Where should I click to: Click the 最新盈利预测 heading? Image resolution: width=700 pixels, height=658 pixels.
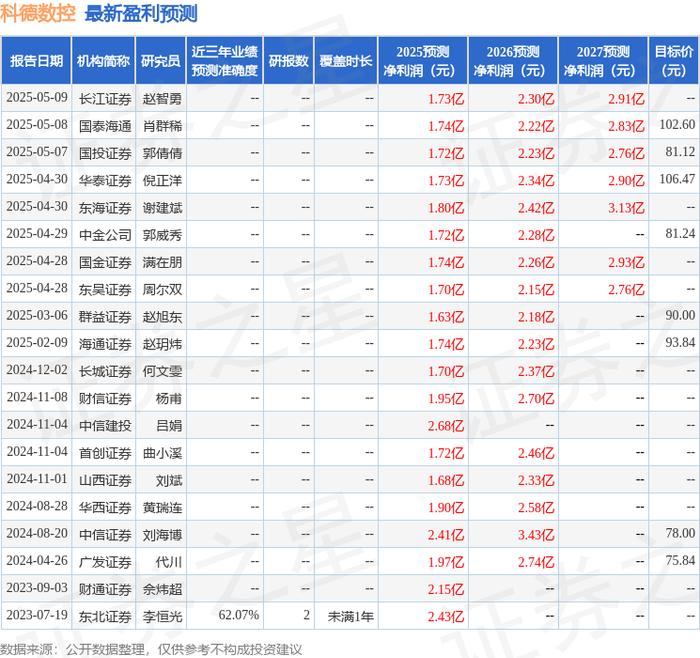pyautogui.click(x=141, y=14)
